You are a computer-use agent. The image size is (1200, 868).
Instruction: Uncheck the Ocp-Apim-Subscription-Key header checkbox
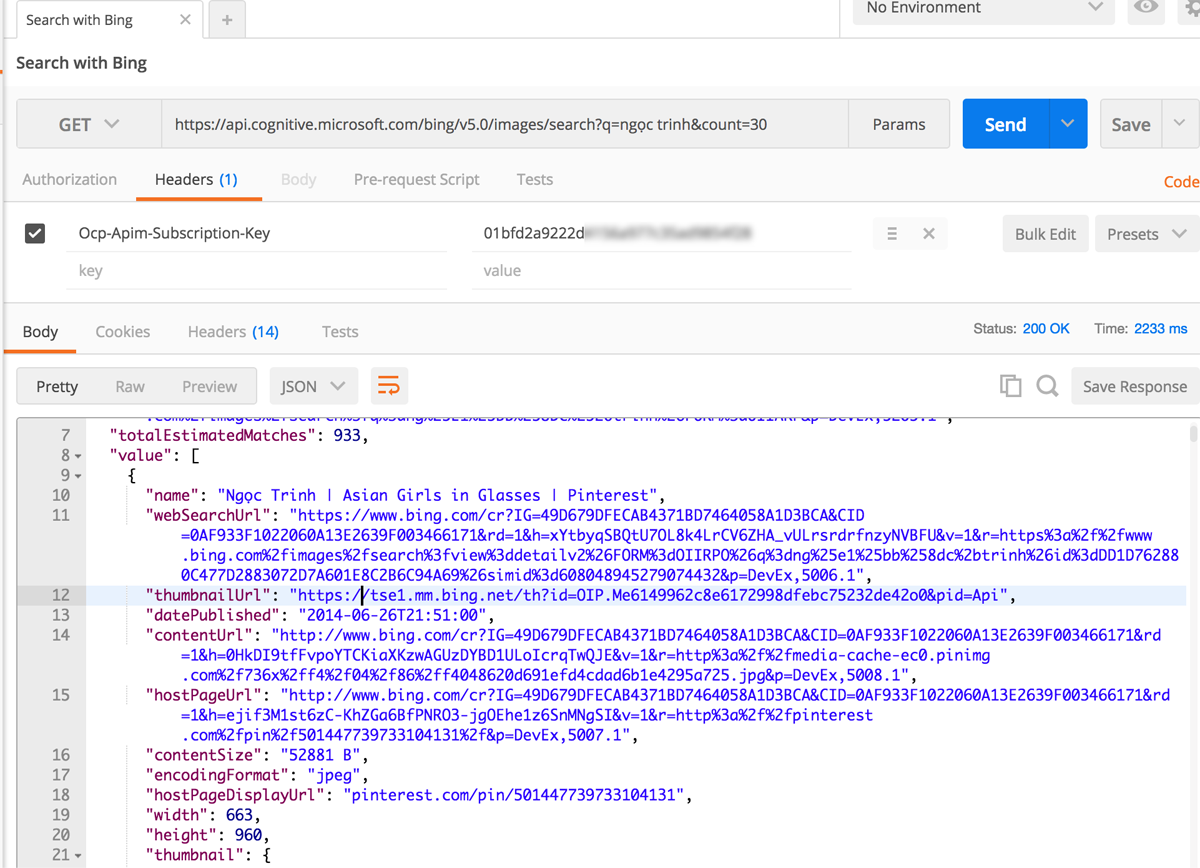click(x=35, y=233)
